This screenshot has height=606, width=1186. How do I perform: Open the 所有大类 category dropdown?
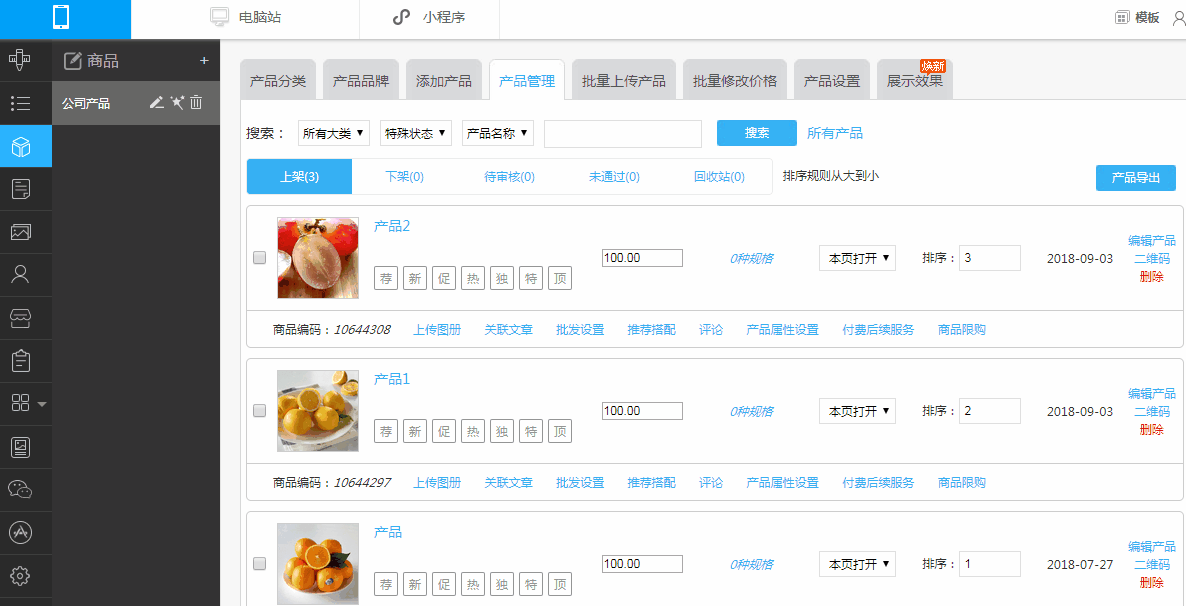coord(333,133)
